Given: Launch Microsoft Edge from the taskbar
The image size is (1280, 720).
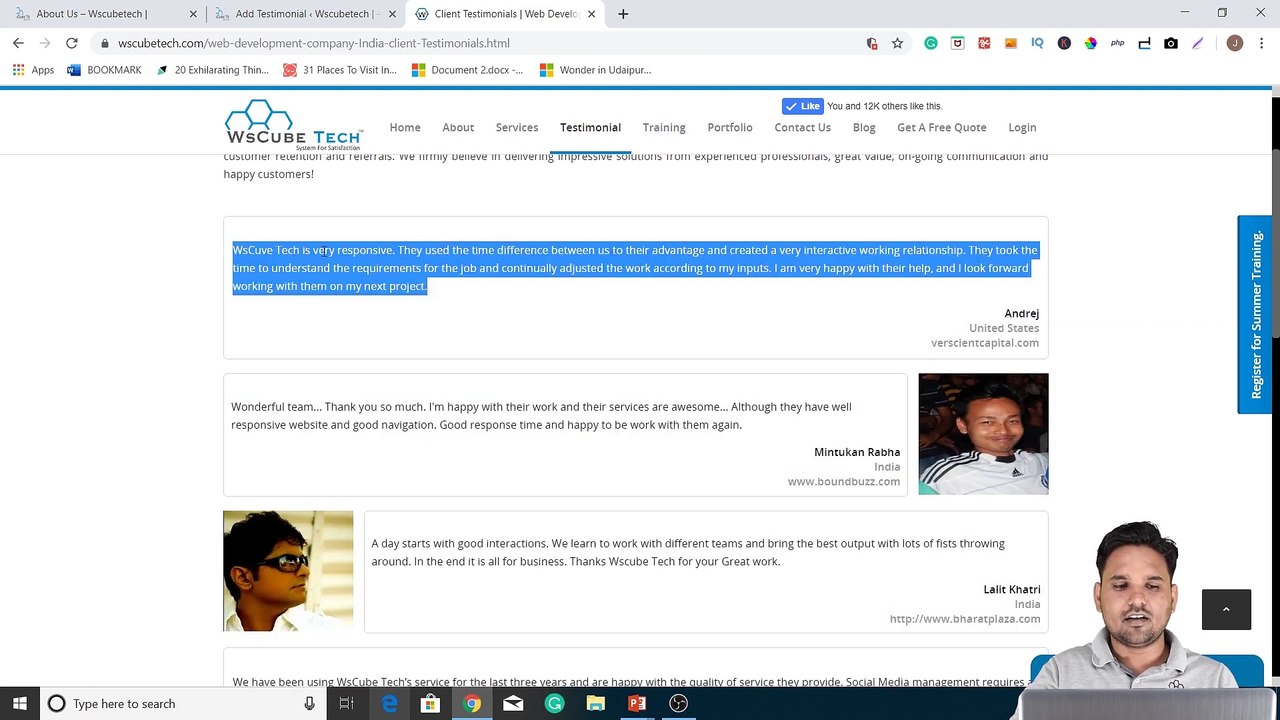Looking at the screenshot, I should pos(389,704).
